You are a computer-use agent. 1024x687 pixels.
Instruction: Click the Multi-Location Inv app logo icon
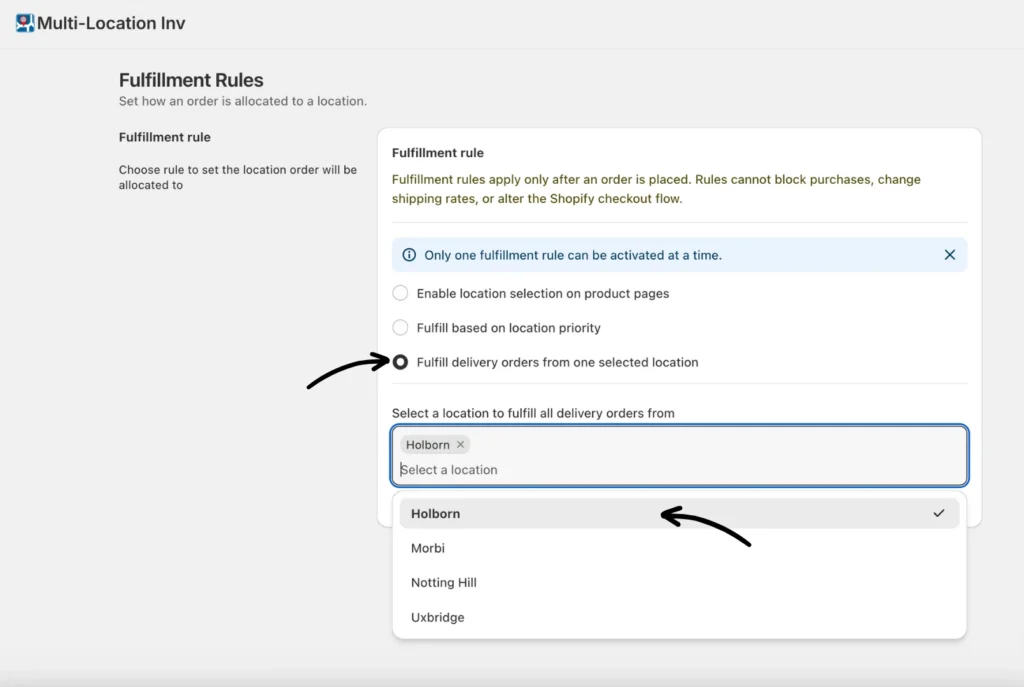point(25,23)
